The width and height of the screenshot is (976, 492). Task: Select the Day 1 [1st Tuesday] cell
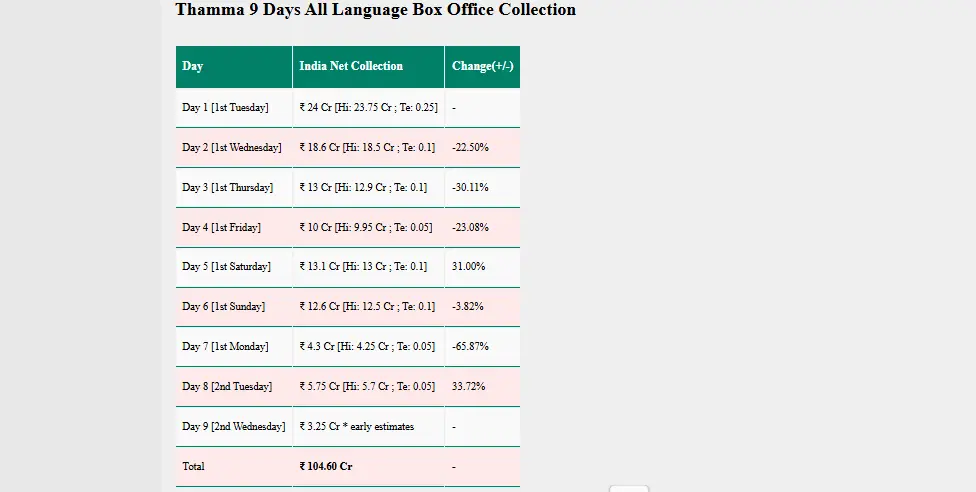click(225, 107)
